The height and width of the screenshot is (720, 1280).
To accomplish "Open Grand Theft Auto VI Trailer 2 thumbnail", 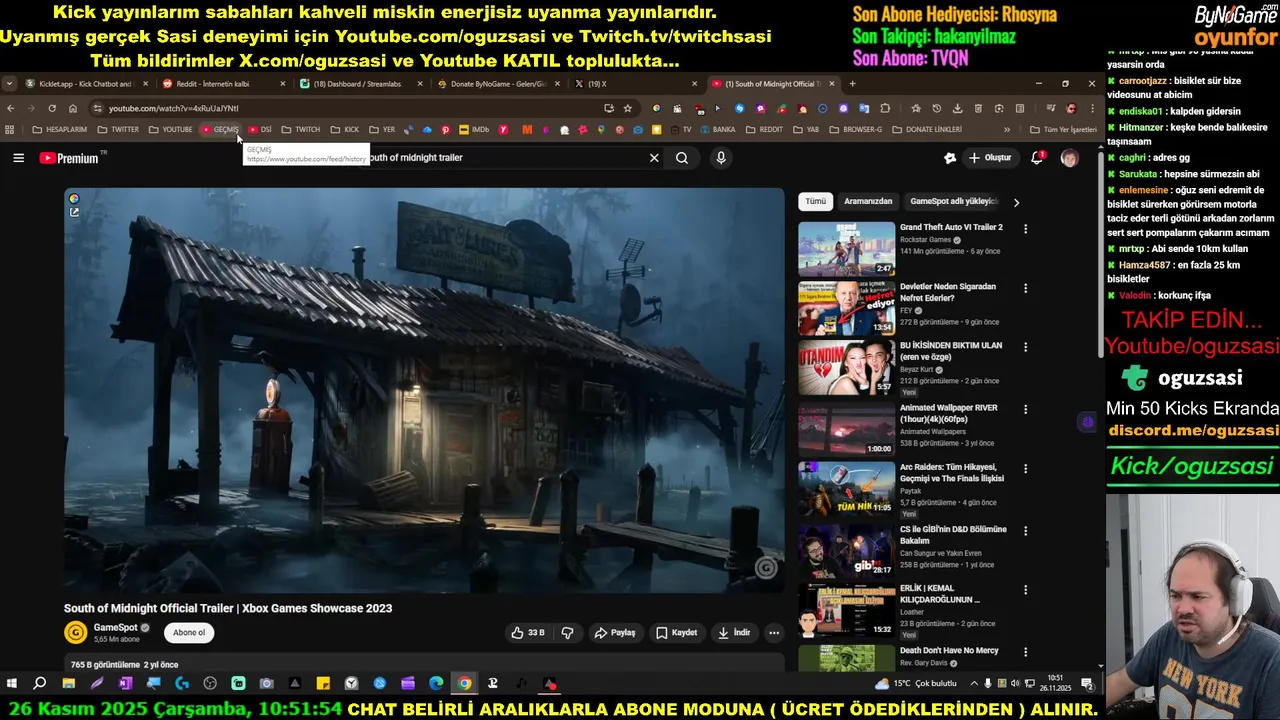I will point(846,248).
